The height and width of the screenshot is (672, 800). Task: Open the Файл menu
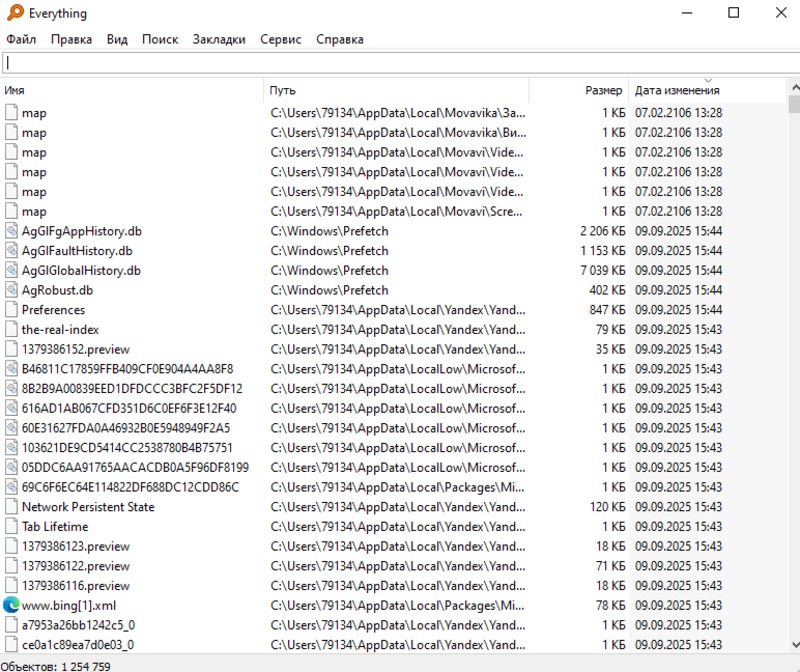point(21,39)
